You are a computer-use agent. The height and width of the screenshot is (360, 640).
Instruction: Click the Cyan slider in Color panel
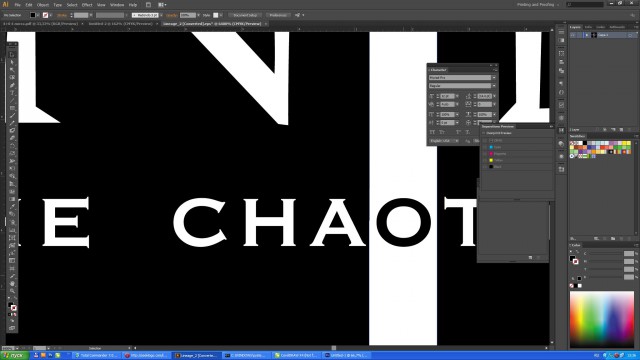click(x=605, y=255)
